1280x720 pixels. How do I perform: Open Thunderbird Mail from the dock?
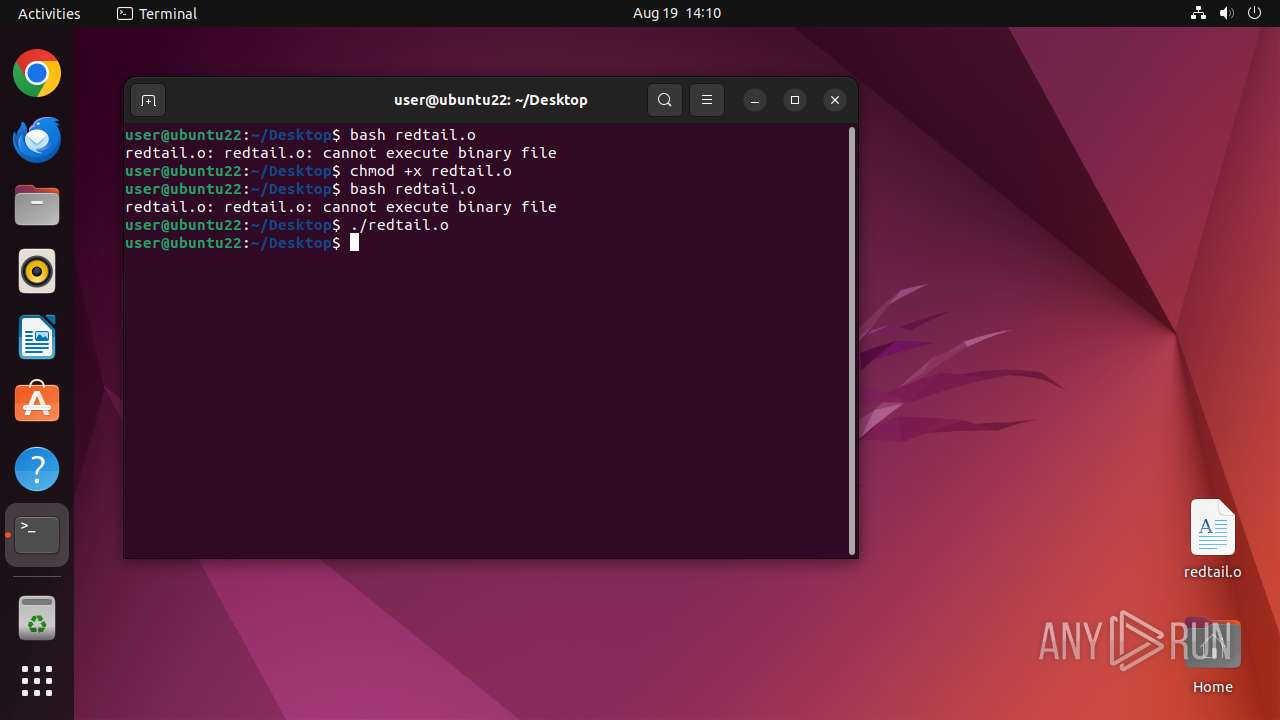[x=37, y=140]
